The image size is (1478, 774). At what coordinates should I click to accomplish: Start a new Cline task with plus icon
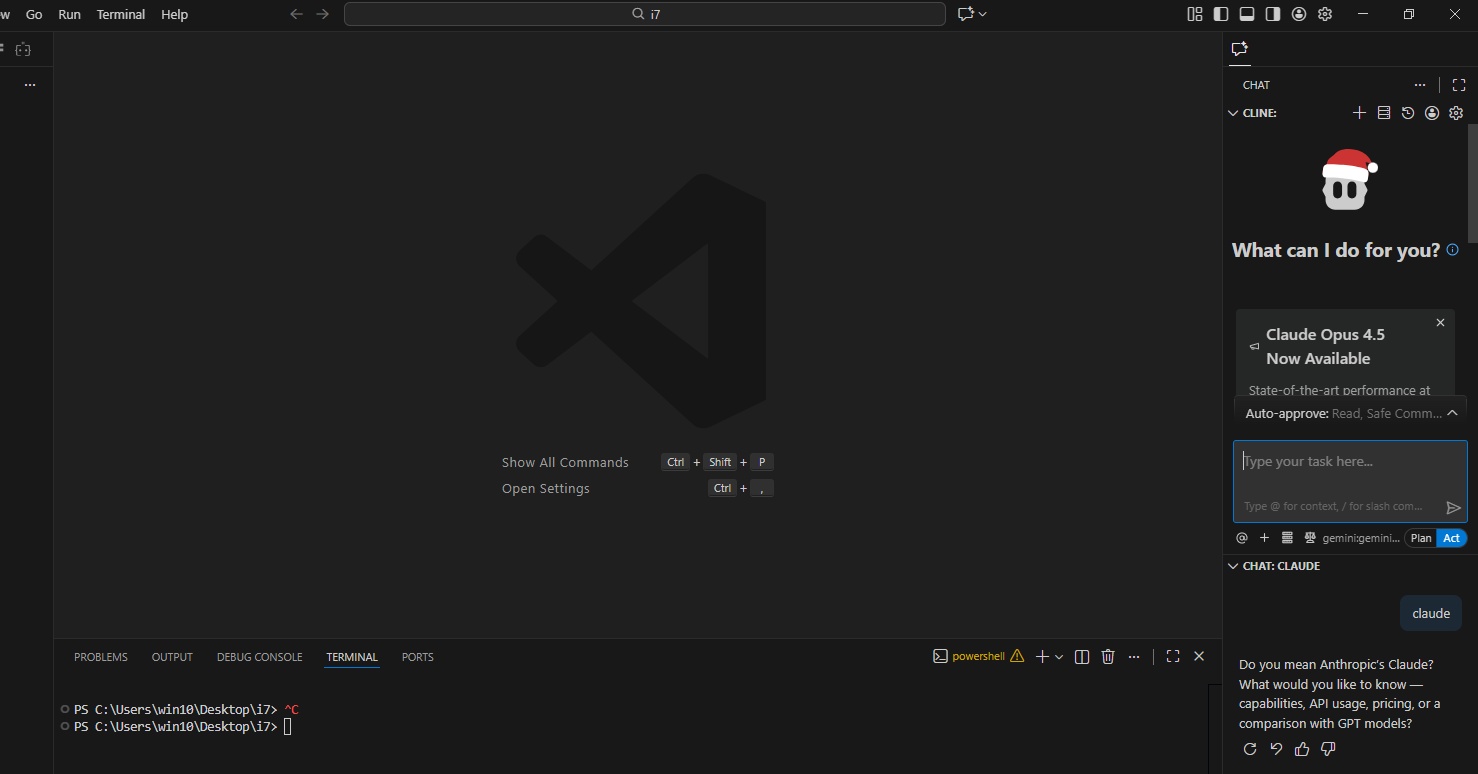pos(1359,113)
